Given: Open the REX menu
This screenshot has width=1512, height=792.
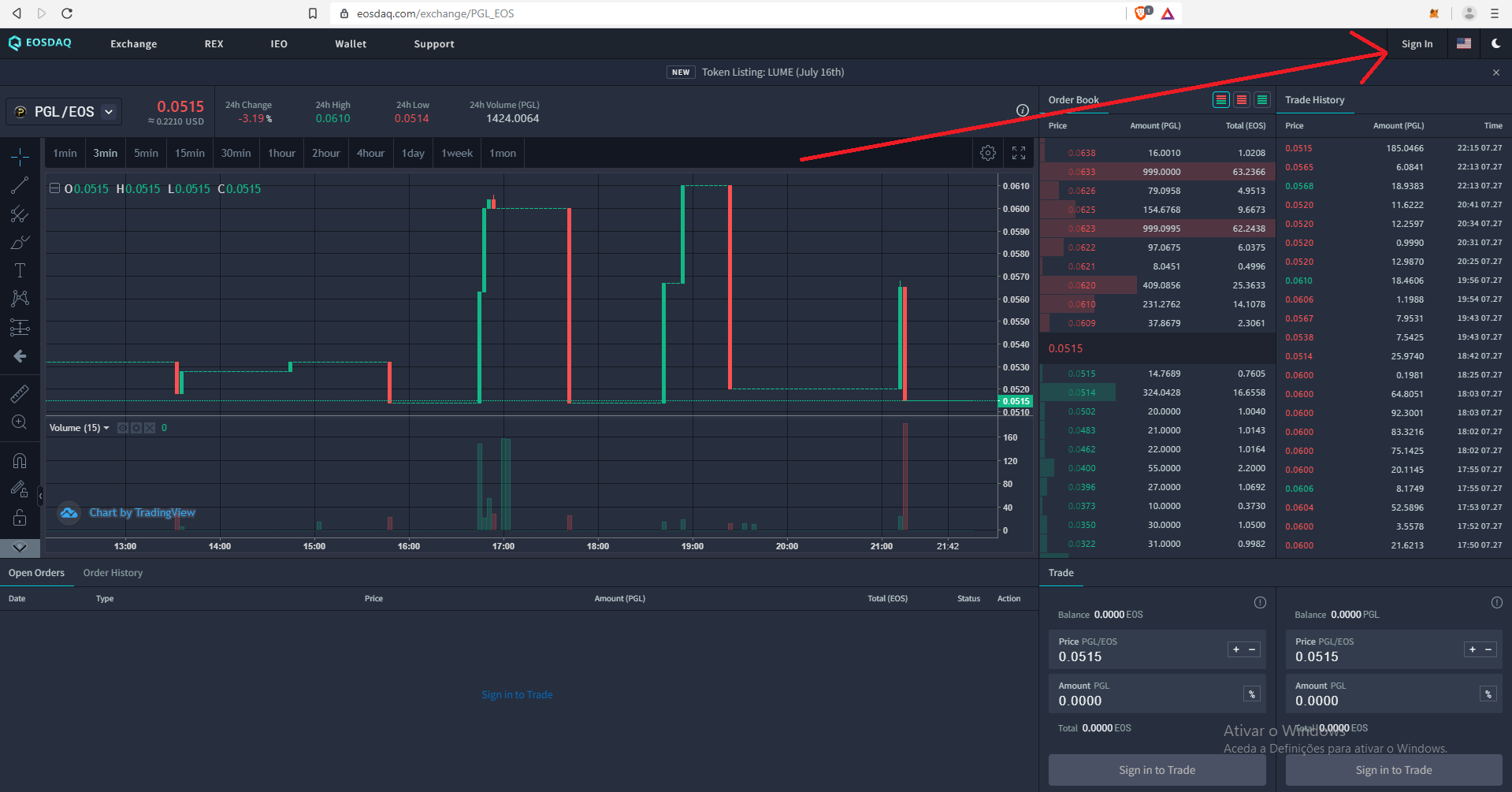Looking at the screenshot, I should pos(214,44).
